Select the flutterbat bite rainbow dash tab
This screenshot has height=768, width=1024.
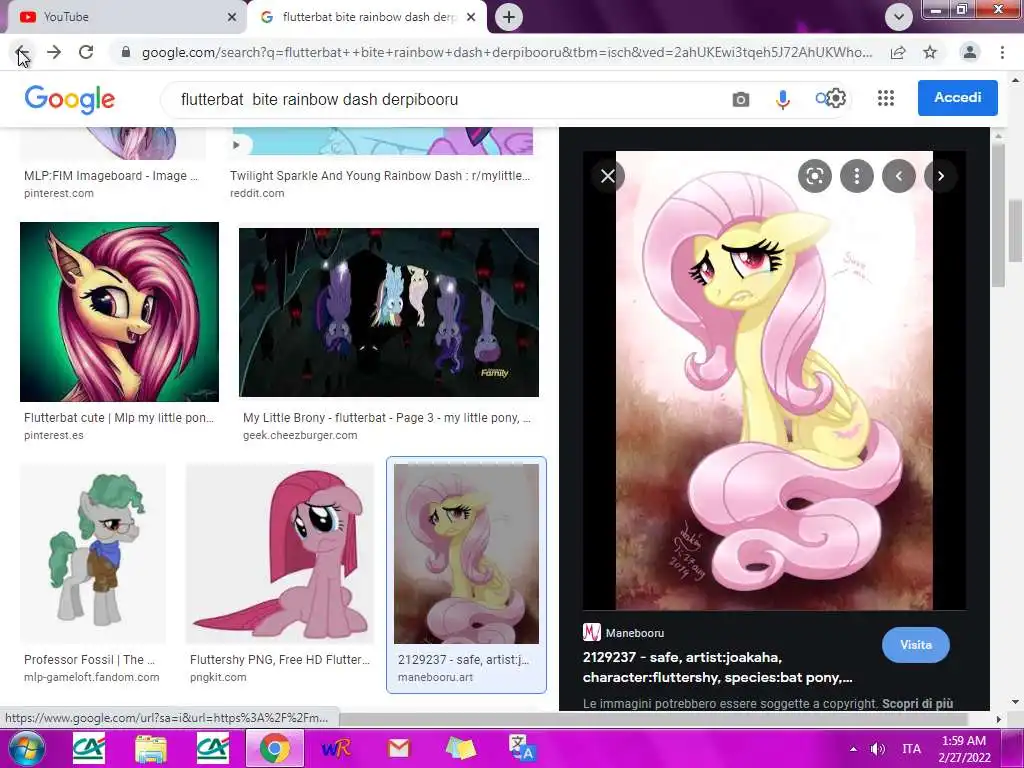coord(366,17)
